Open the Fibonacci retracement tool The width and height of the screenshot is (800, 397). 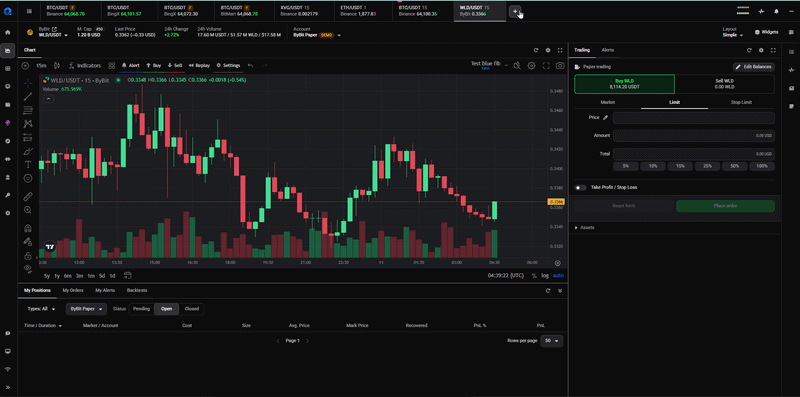(28, 110)
